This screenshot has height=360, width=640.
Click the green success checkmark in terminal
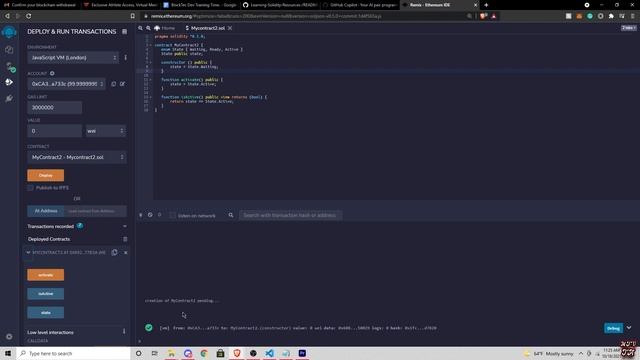click(149, 328)
